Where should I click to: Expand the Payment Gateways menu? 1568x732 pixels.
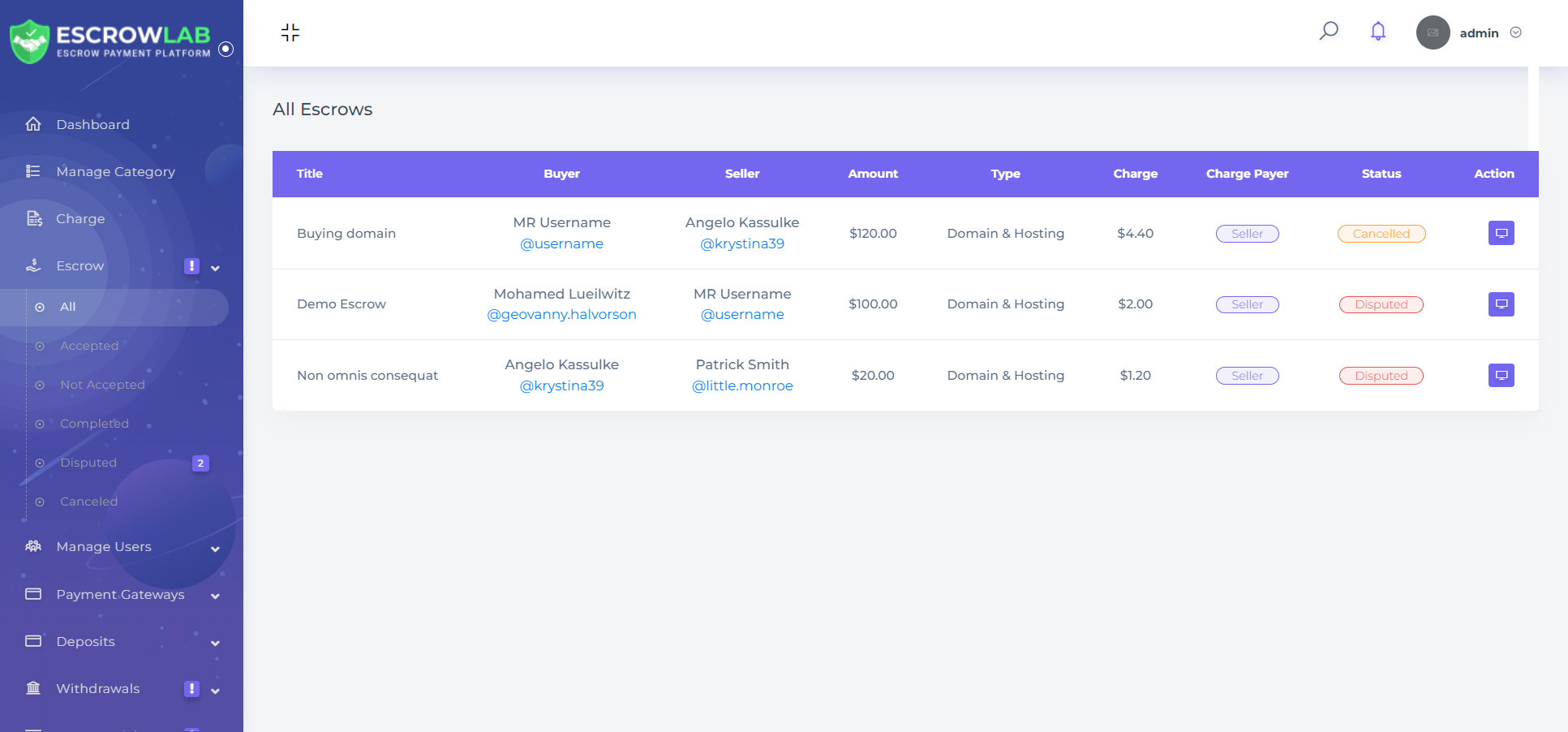tap(120, 595)
